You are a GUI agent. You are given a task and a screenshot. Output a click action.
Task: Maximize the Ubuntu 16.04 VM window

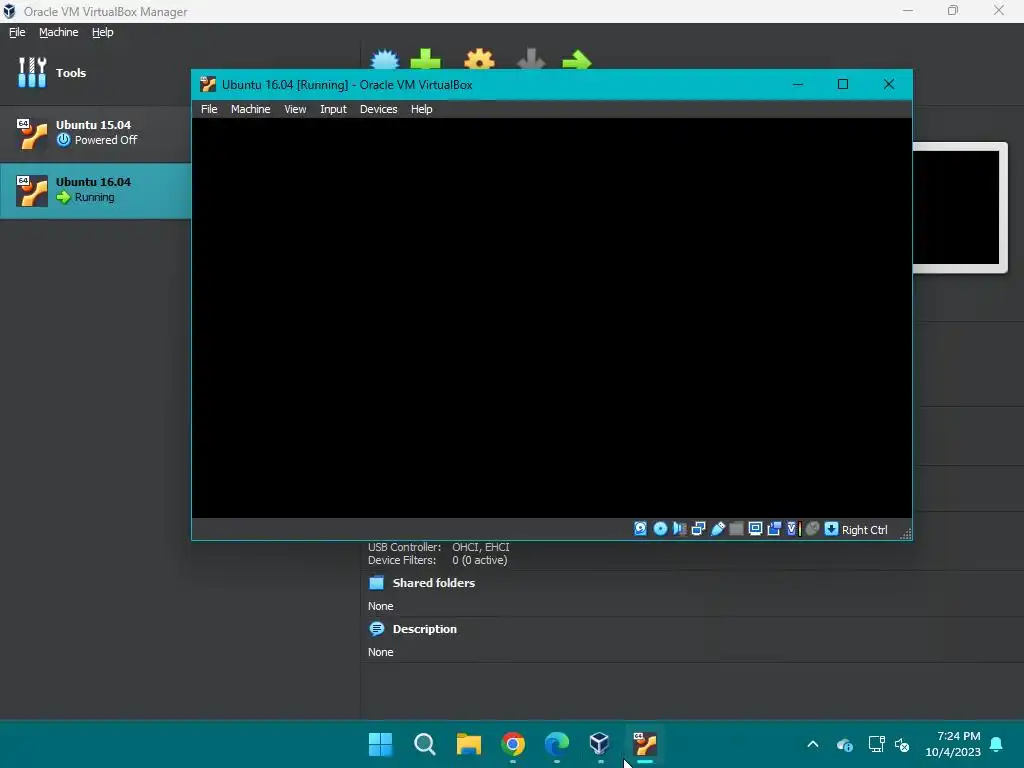[x=843, y=84]
